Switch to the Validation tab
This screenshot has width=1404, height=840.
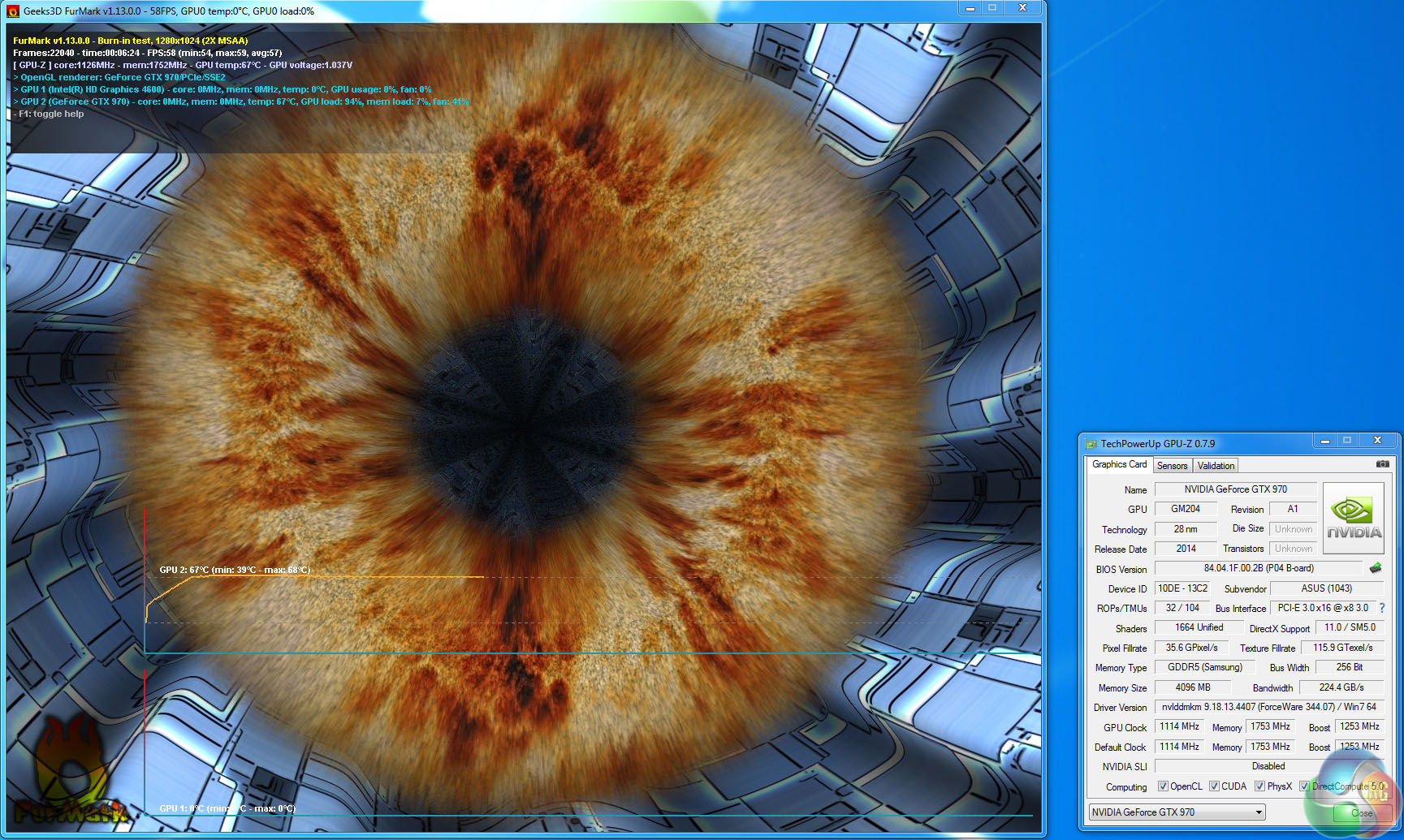coord(1216,466)
